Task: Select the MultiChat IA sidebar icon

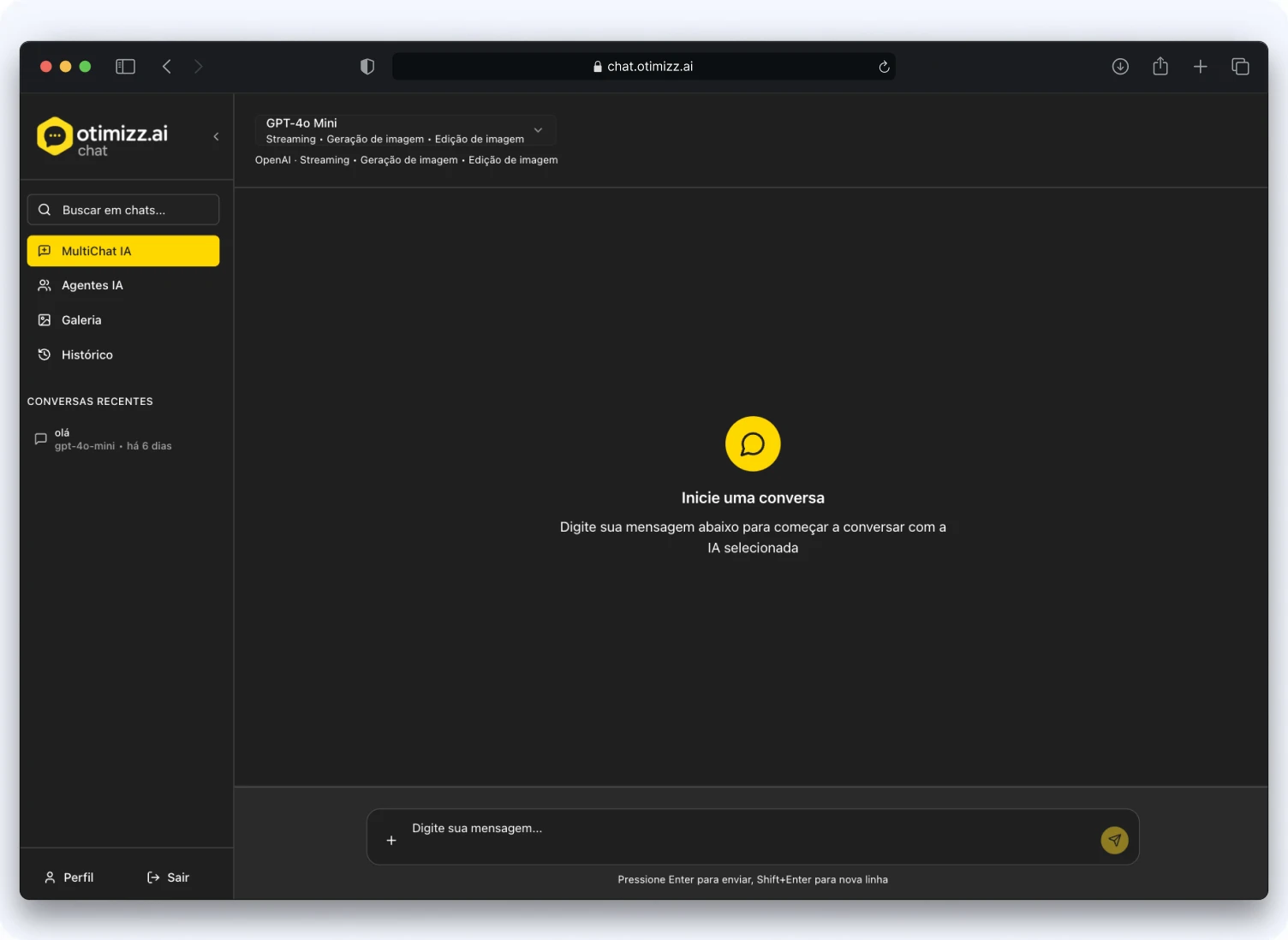Action: coord(45,250)
